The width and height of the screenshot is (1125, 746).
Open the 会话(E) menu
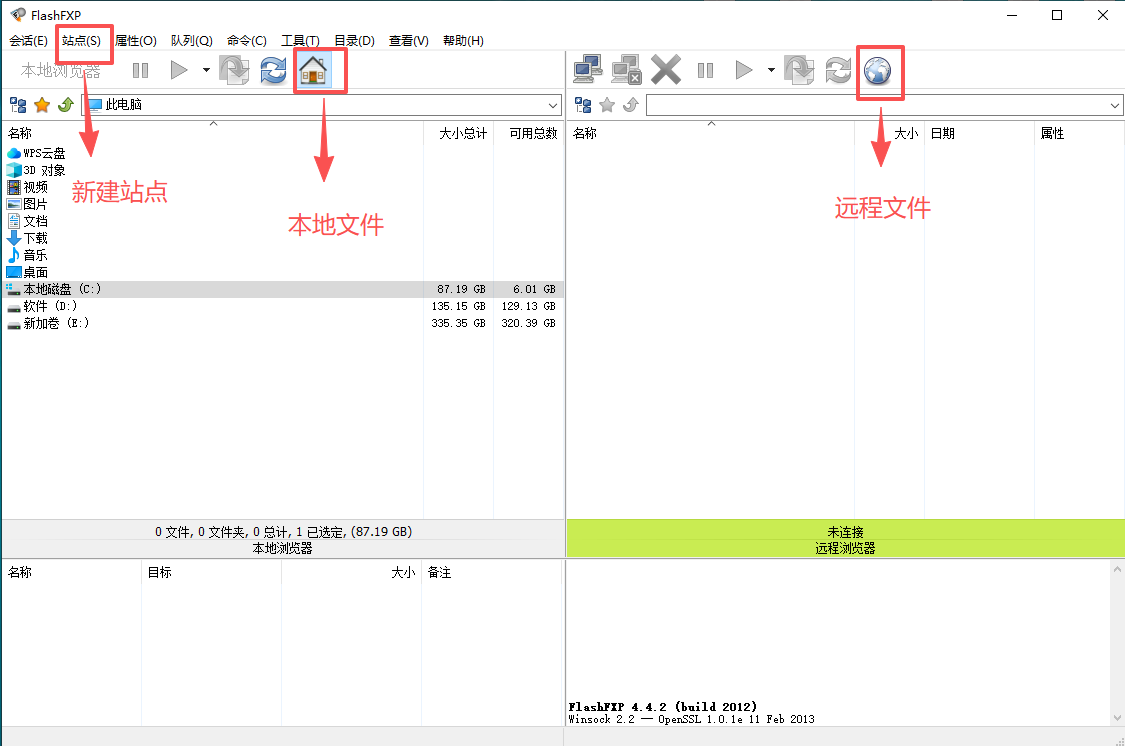click(28, 41)
